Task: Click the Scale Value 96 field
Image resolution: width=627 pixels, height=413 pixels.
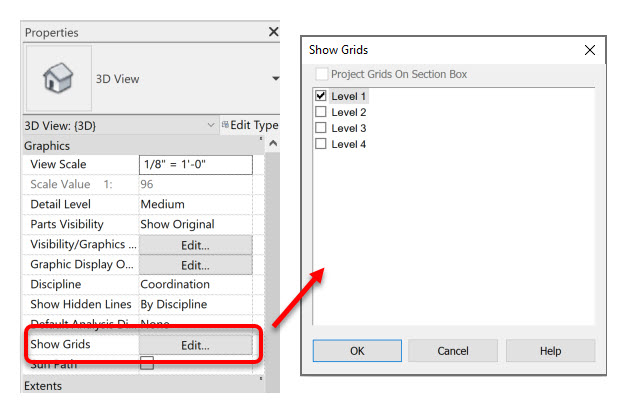Action: [x=196, y=184]
